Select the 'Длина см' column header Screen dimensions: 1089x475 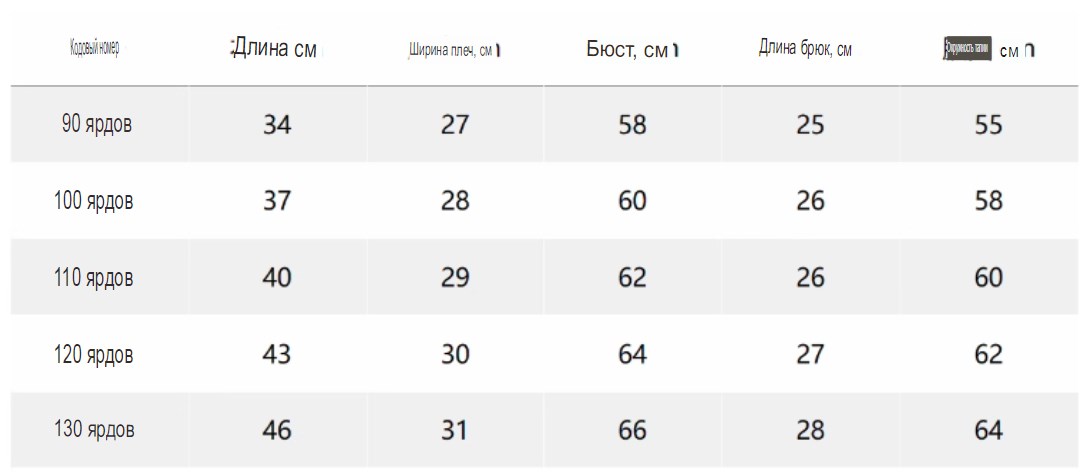click(274, 49)
